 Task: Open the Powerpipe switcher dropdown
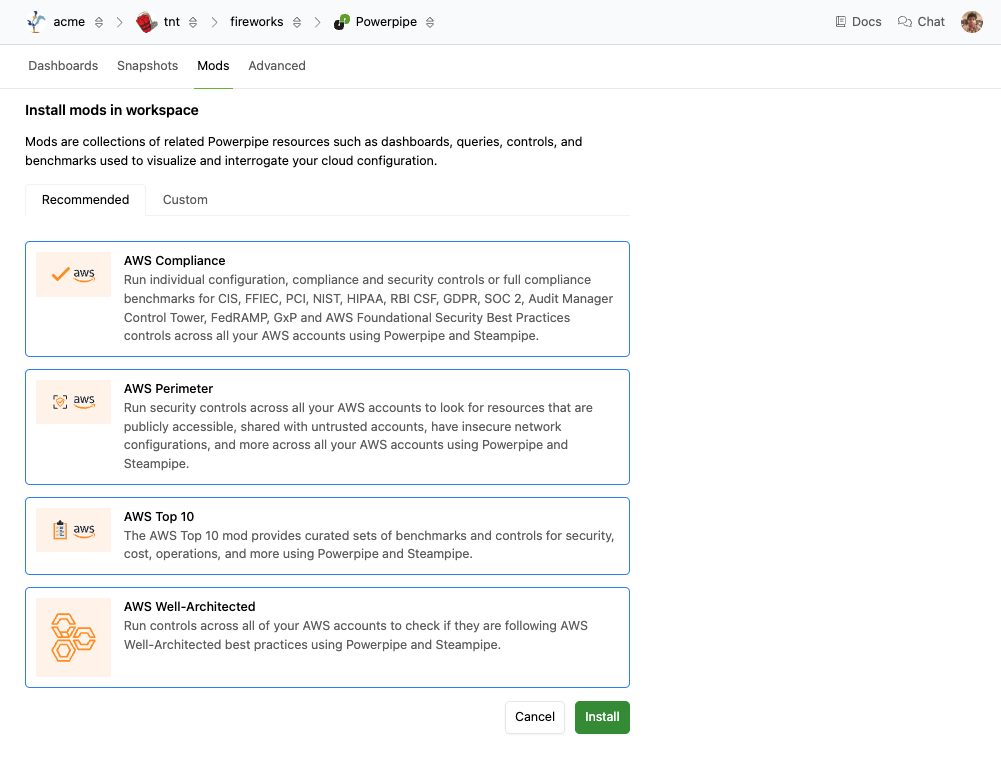pos(430,22)
